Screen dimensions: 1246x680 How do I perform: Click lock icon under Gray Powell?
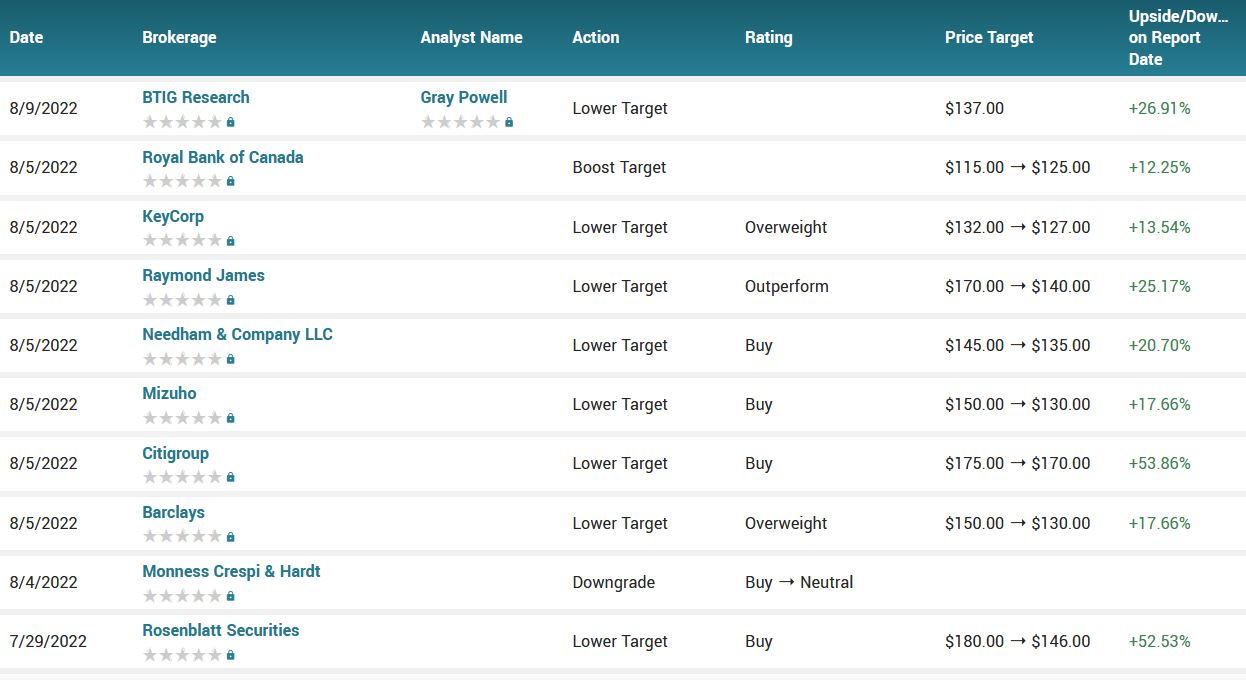pos(509,122)
